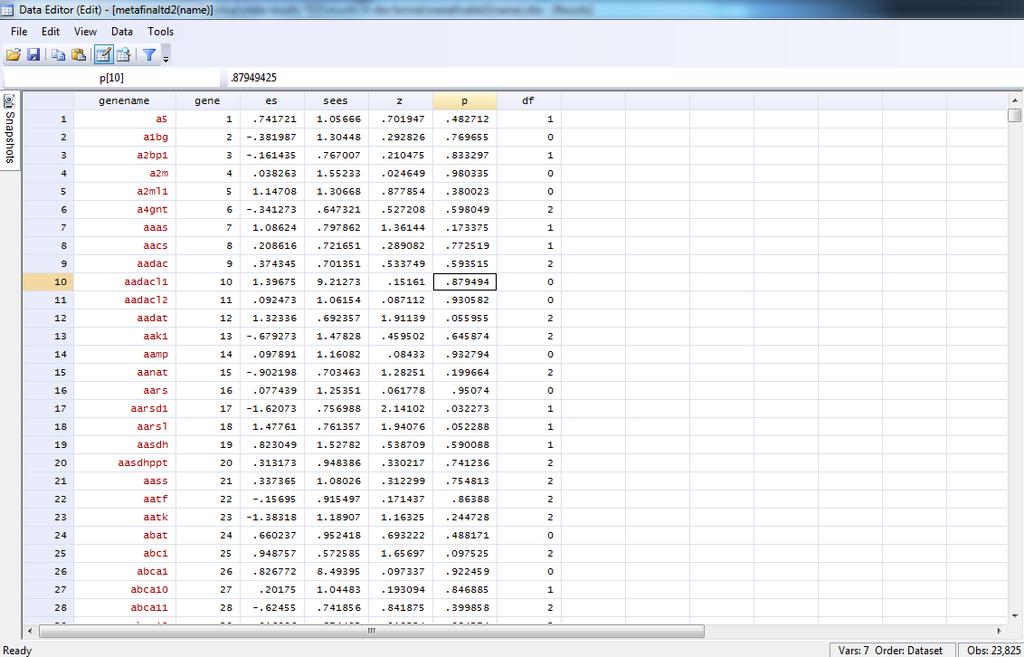This screenshot has height=657, width=1024.
Task: Click the genename cell aasdhppt
Action: (x=125, y=463)
